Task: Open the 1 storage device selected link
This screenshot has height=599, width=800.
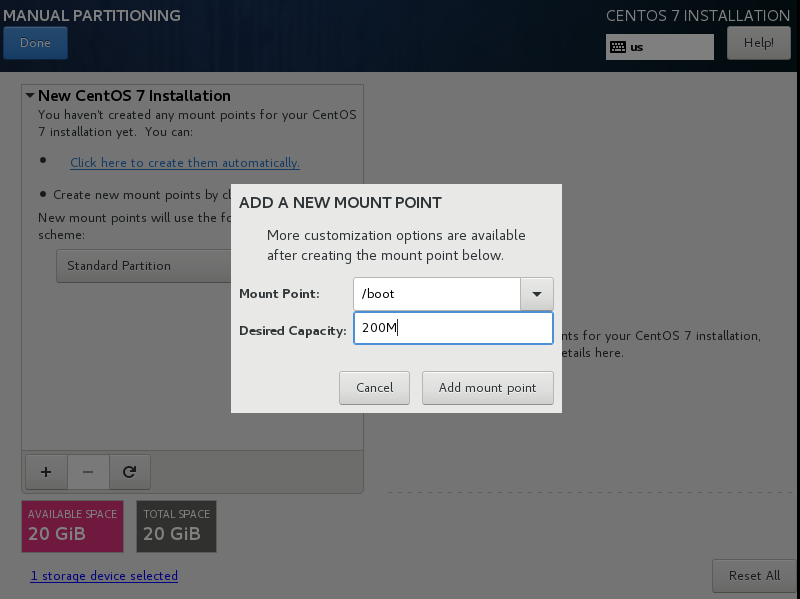Action: coord(104,576)
